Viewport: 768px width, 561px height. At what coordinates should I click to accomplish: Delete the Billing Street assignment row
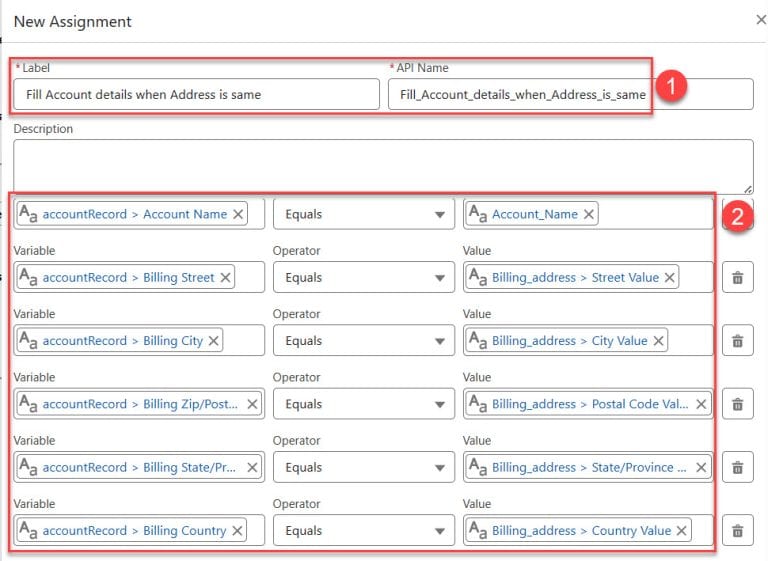click(738, 277)
